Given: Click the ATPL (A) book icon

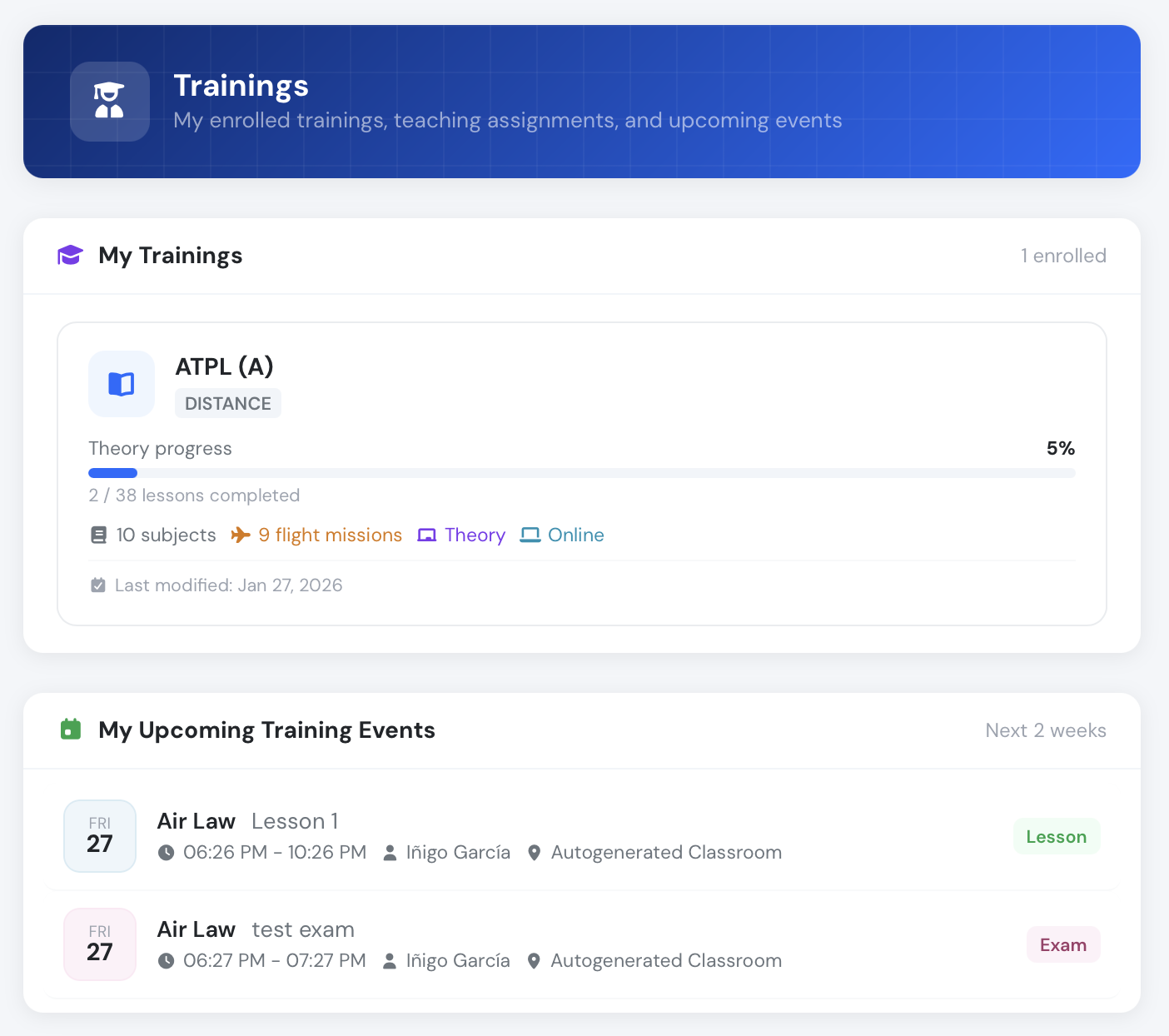Looking at the screenshot, I should [122, 384].
